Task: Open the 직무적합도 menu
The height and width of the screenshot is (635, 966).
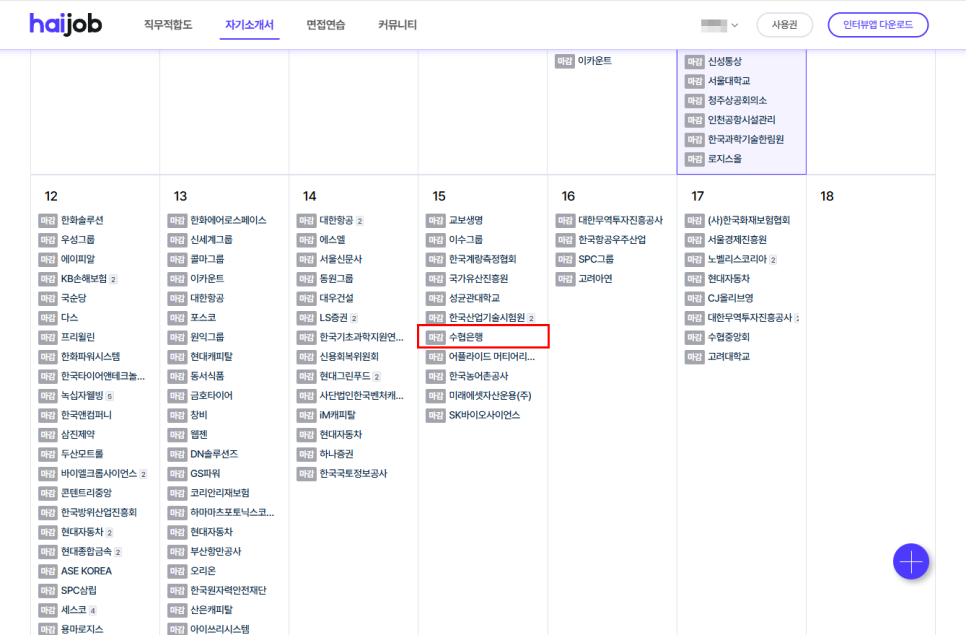Action: 168,25
